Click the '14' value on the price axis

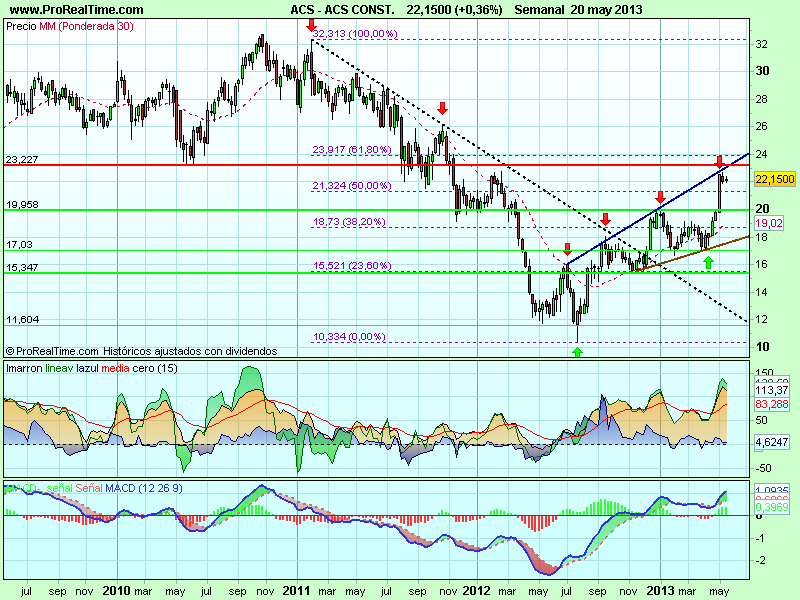tap(761, 292)
